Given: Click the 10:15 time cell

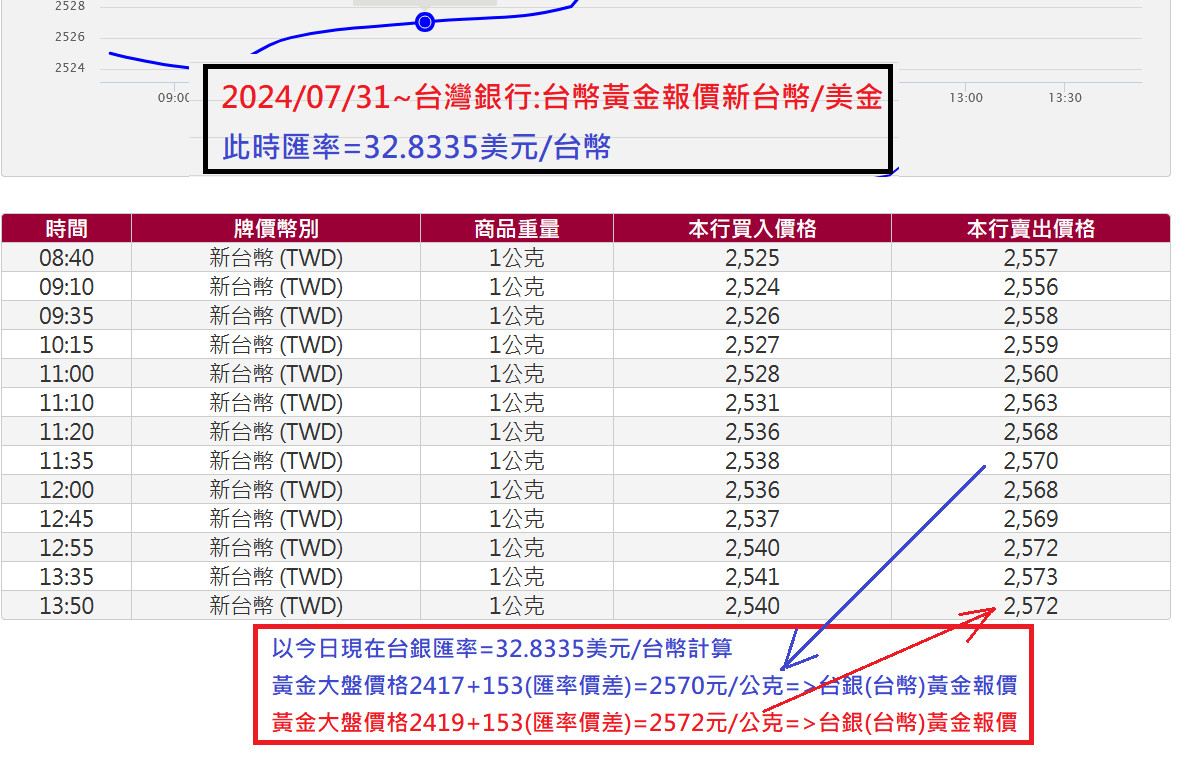Looking at the screenshot, I should click(x=66, y=345).
